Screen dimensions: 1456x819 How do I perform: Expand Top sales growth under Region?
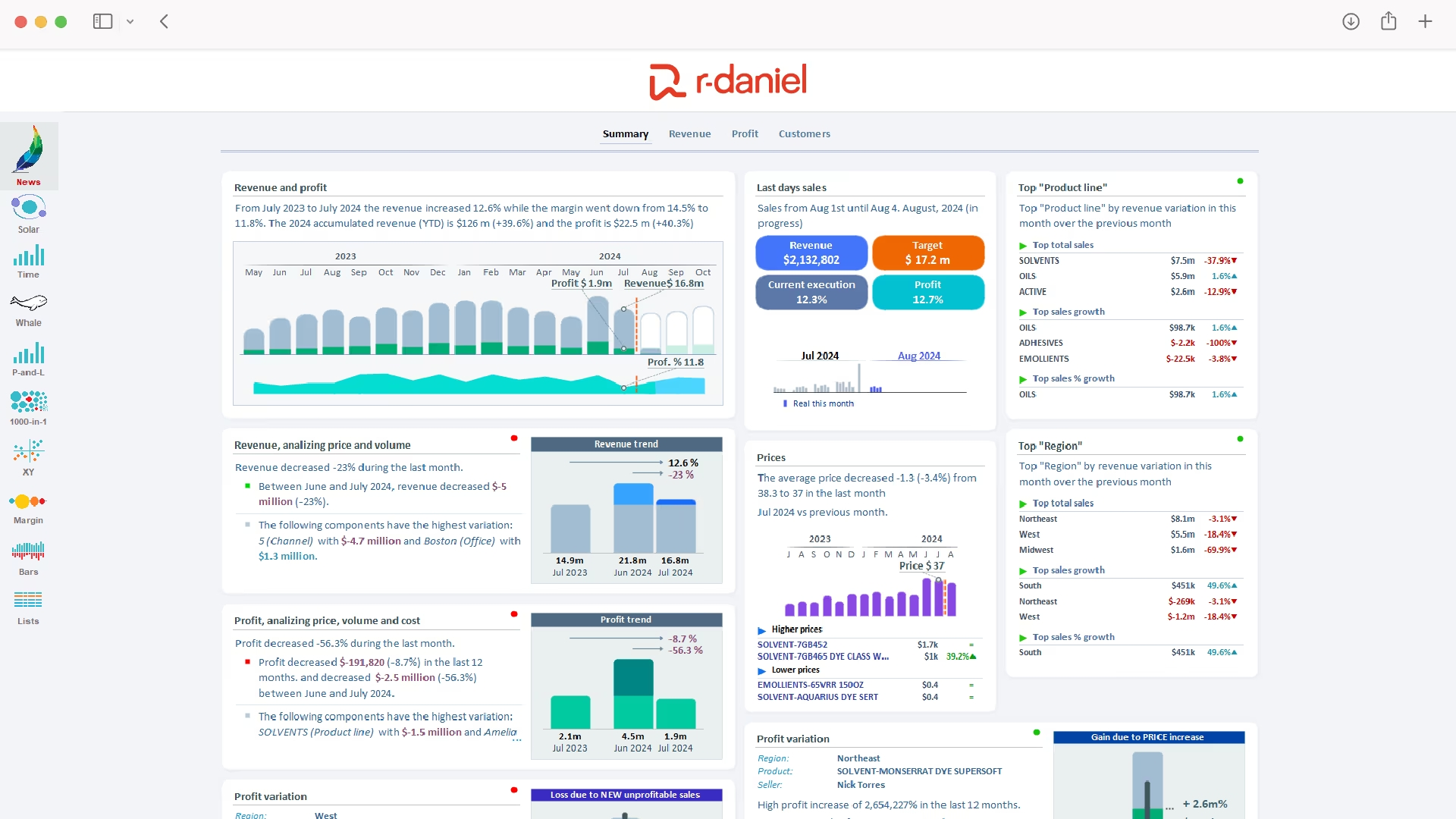[x=1023, y=571]
